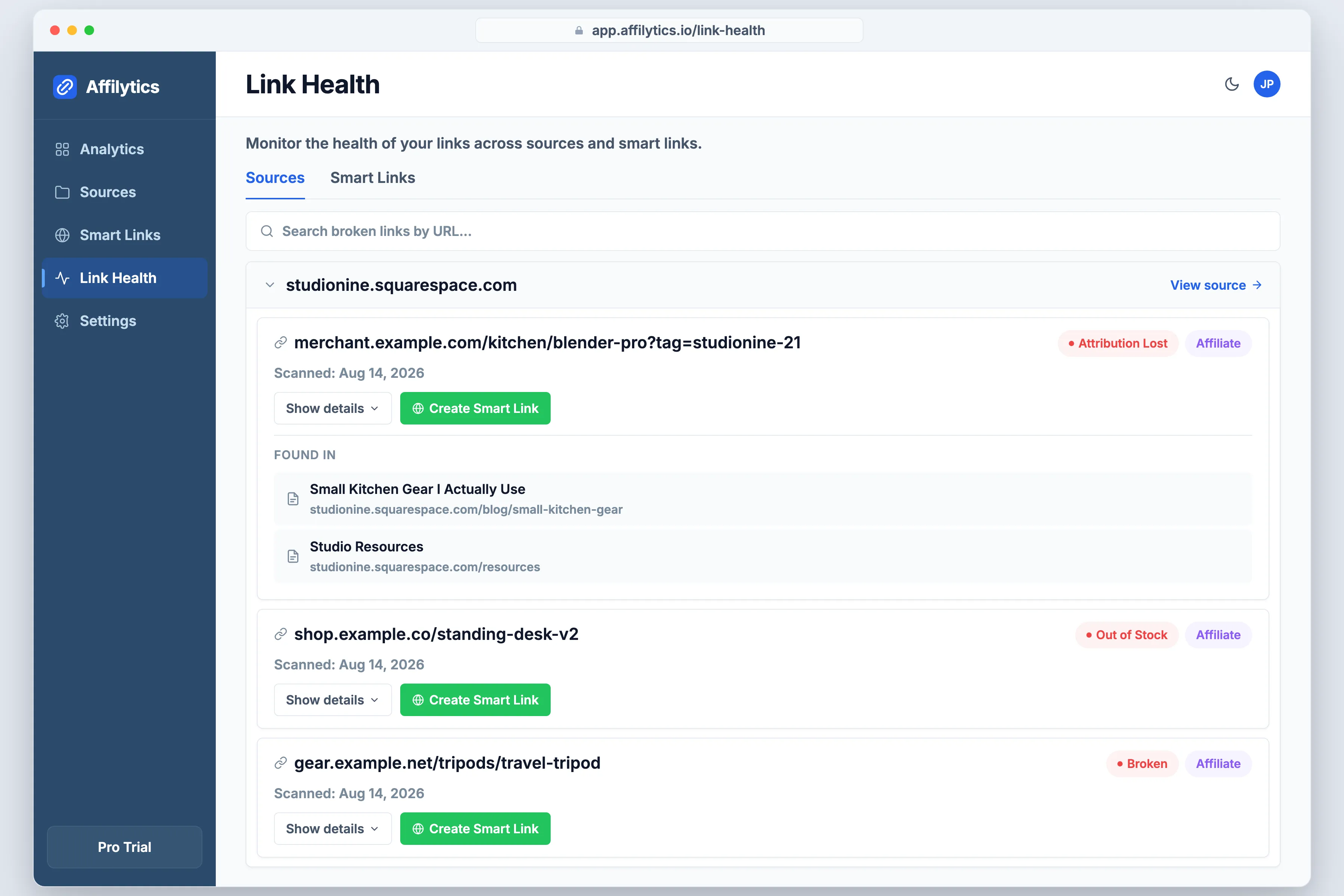Click the arrow icon beside View source
This screenshot has height=896, width=1344.
(x=1257, y=285)
